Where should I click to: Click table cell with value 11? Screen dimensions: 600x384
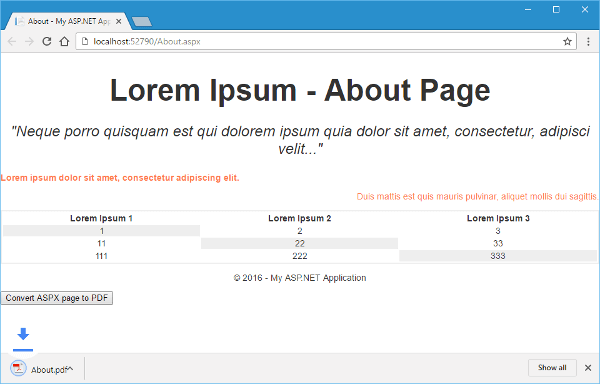[101, 243]
